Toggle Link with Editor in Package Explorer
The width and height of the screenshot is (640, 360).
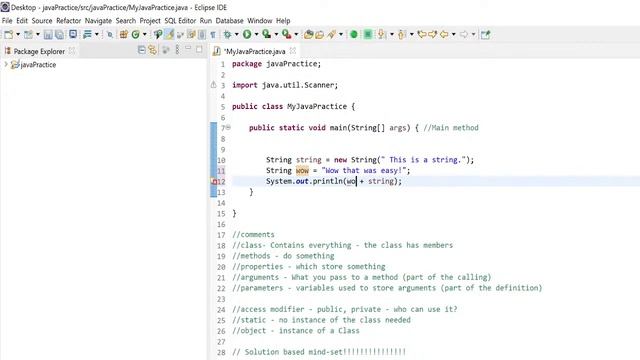(153, 50)
